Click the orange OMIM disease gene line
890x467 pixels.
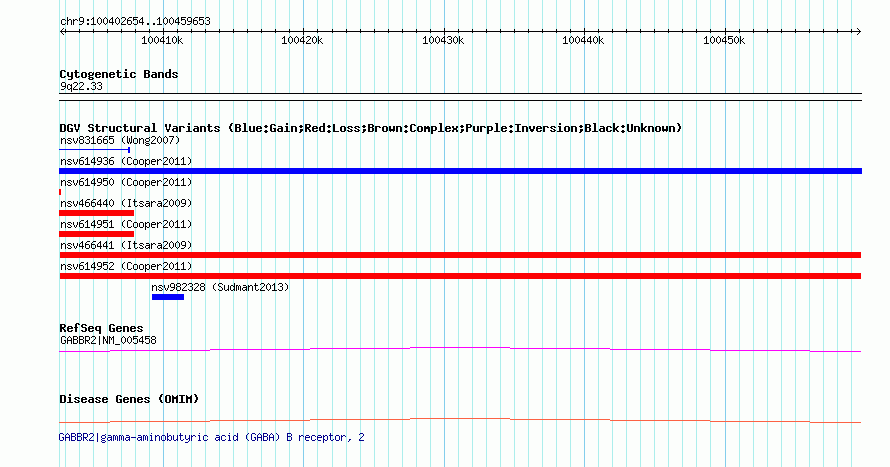pos(460,420)
